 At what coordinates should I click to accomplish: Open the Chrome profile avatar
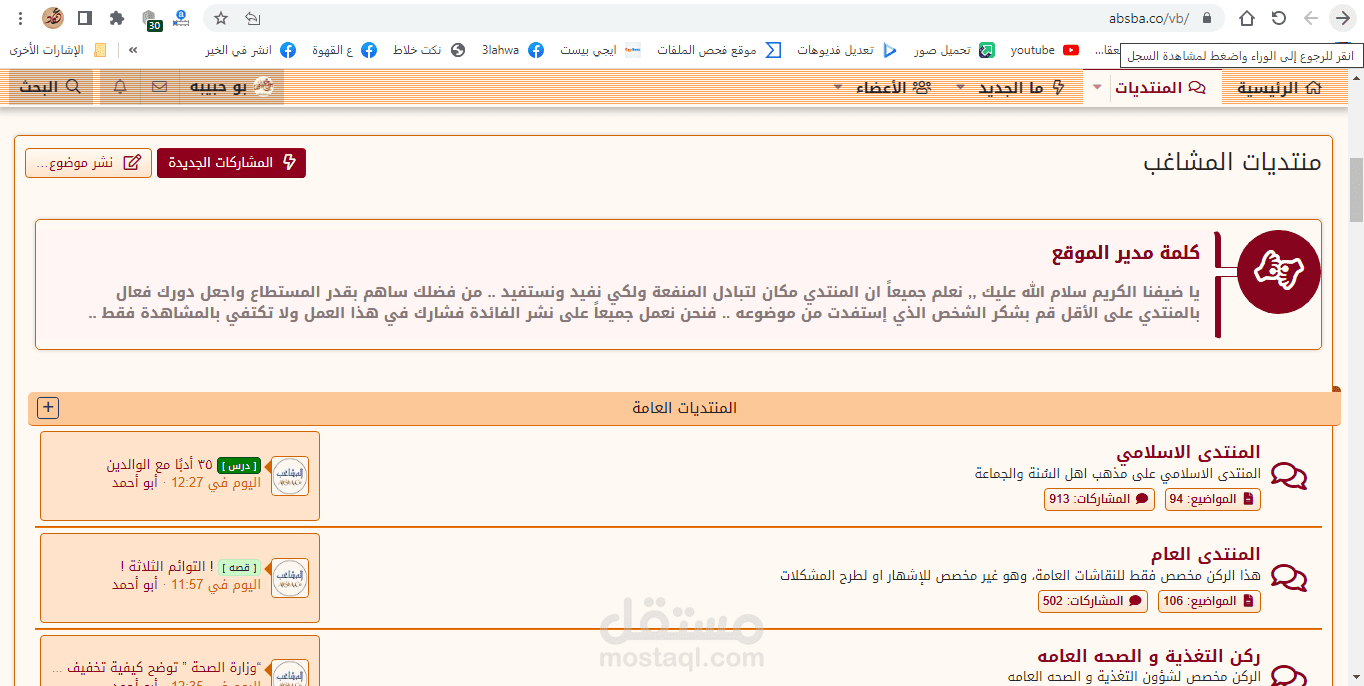(53, 18)
